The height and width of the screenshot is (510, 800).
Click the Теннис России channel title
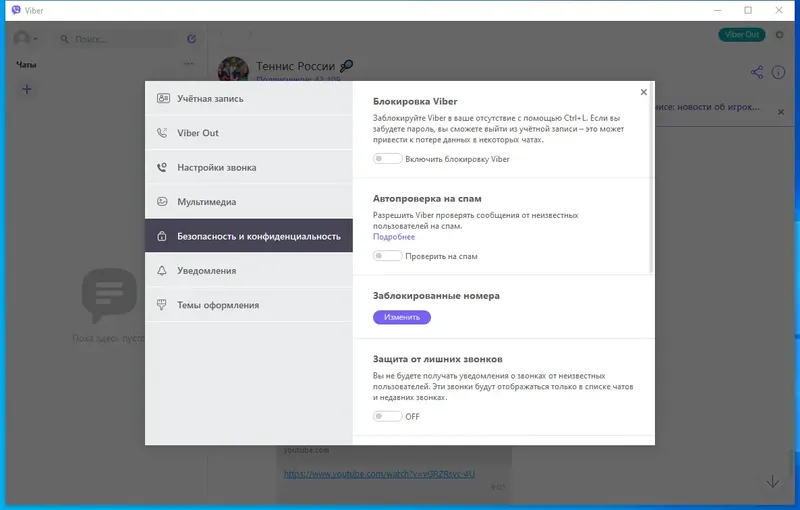[295, 66]
